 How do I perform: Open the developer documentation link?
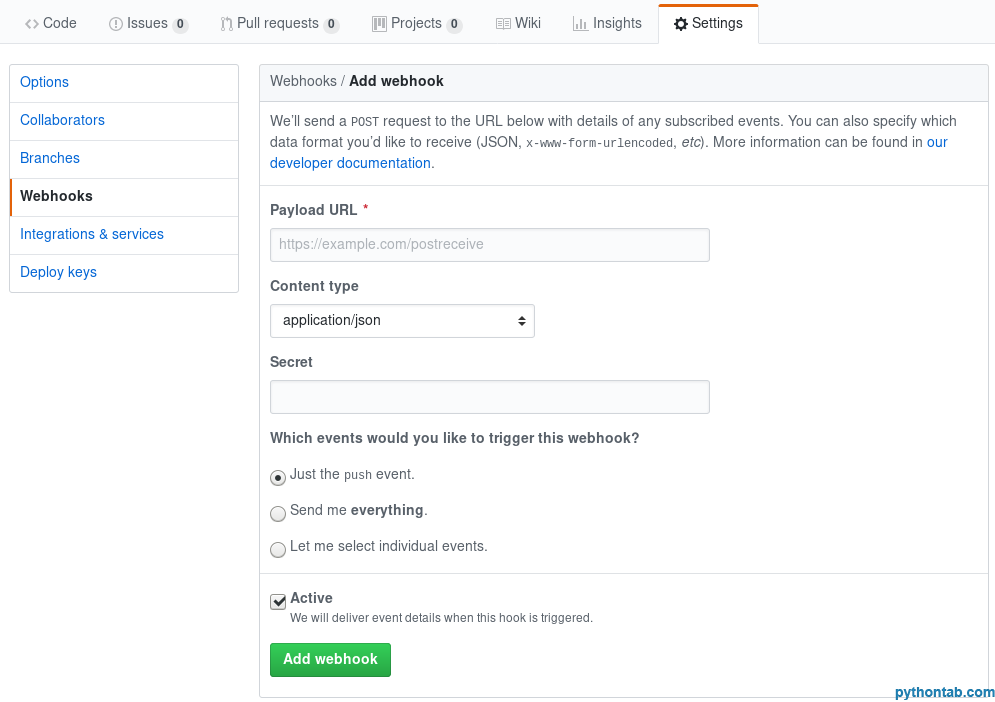pos(352,163)
